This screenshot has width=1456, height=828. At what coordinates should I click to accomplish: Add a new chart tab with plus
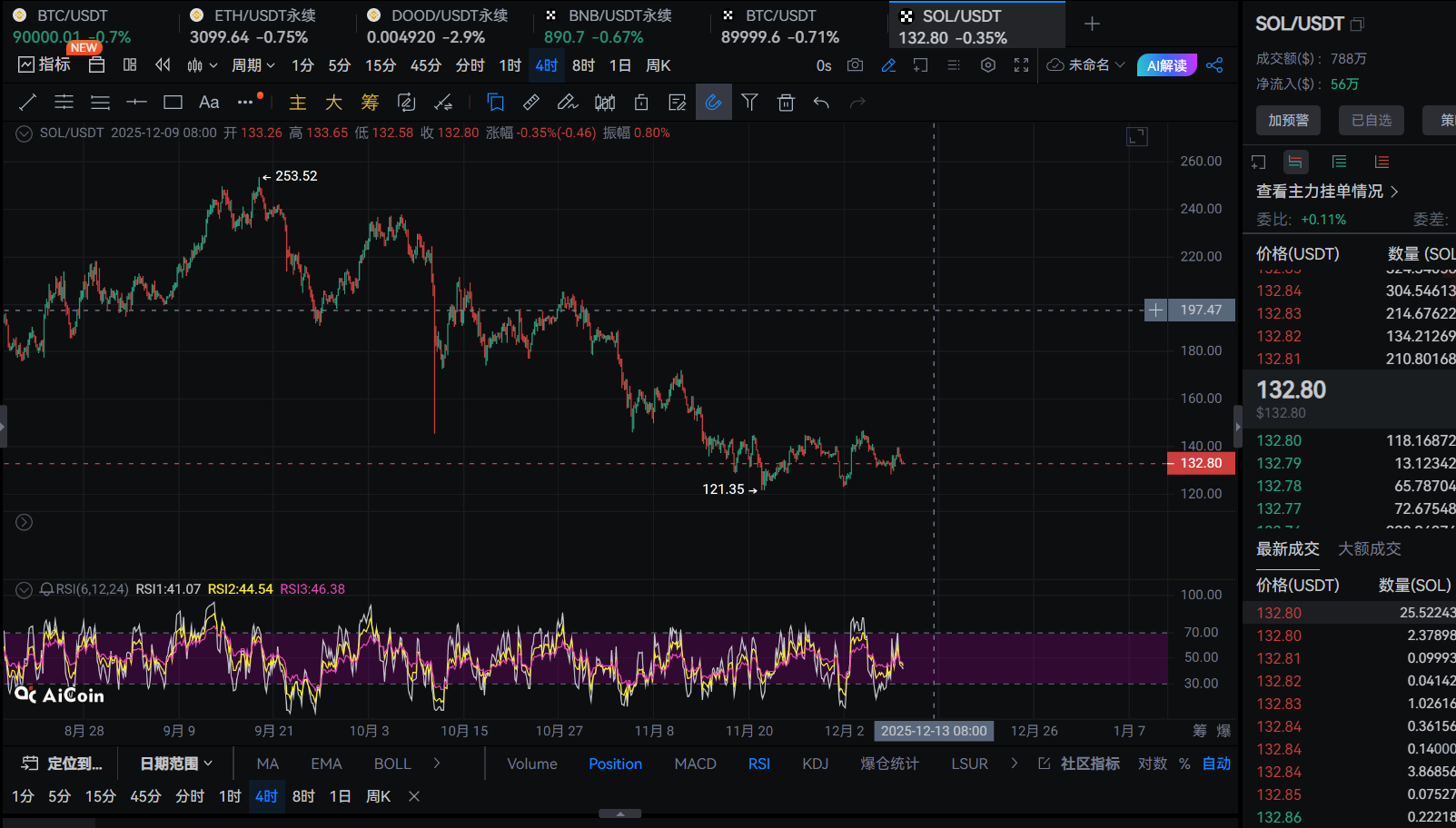pos(1092,24)
